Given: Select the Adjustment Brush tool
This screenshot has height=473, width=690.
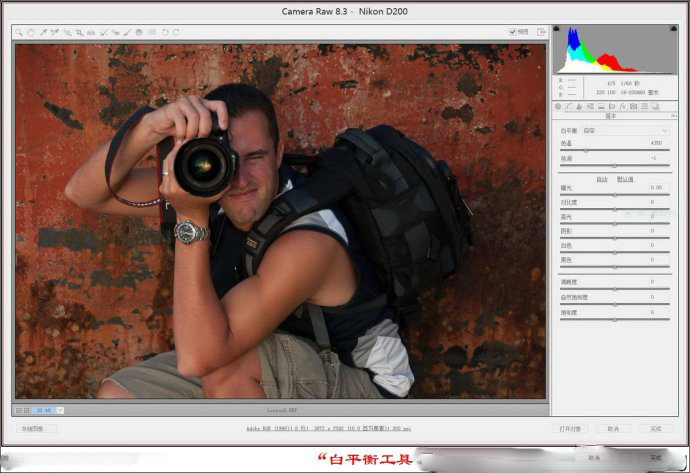Looking at the screenshot, I should tap(127, 33).
